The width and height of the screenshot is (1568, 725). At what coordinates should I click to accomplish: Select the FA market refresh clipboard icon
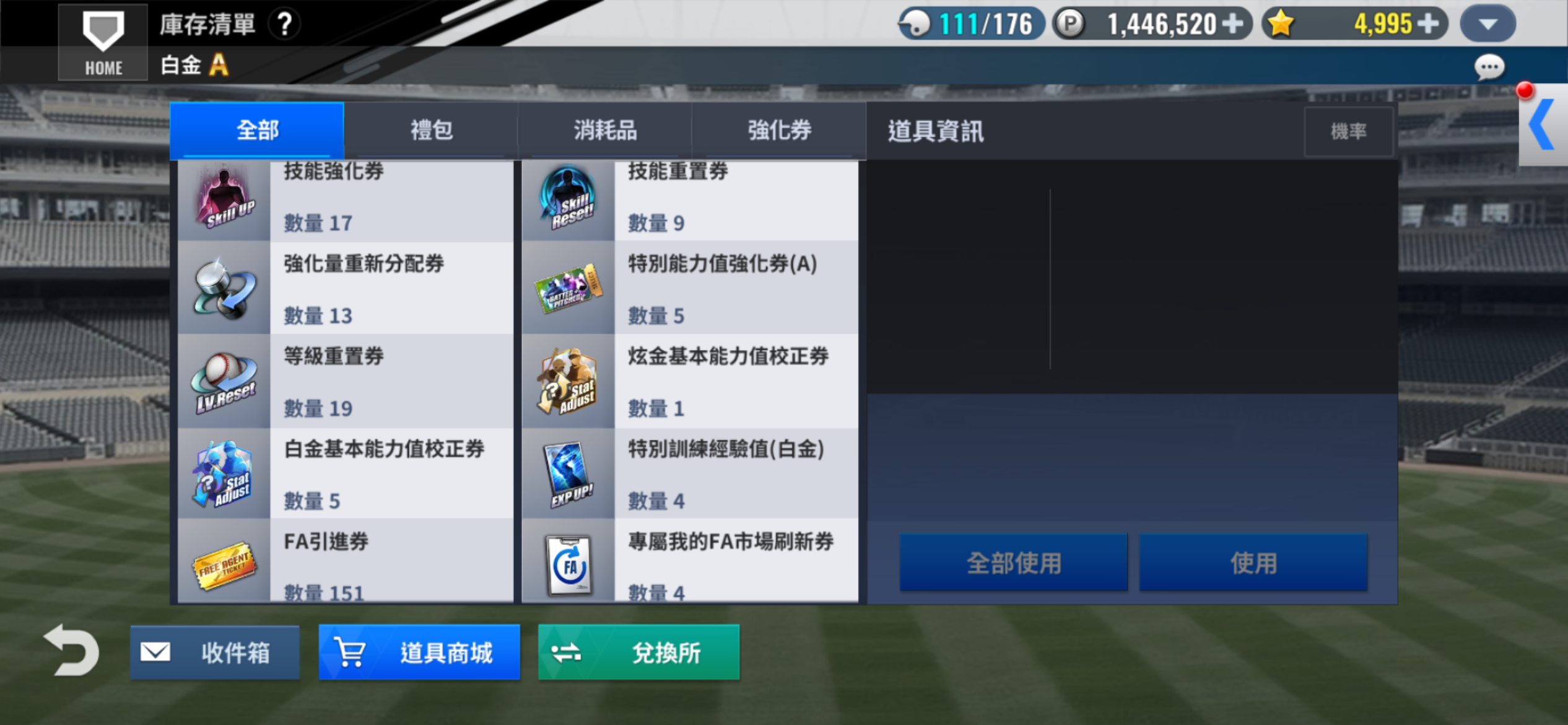click(x=568, y=565)
